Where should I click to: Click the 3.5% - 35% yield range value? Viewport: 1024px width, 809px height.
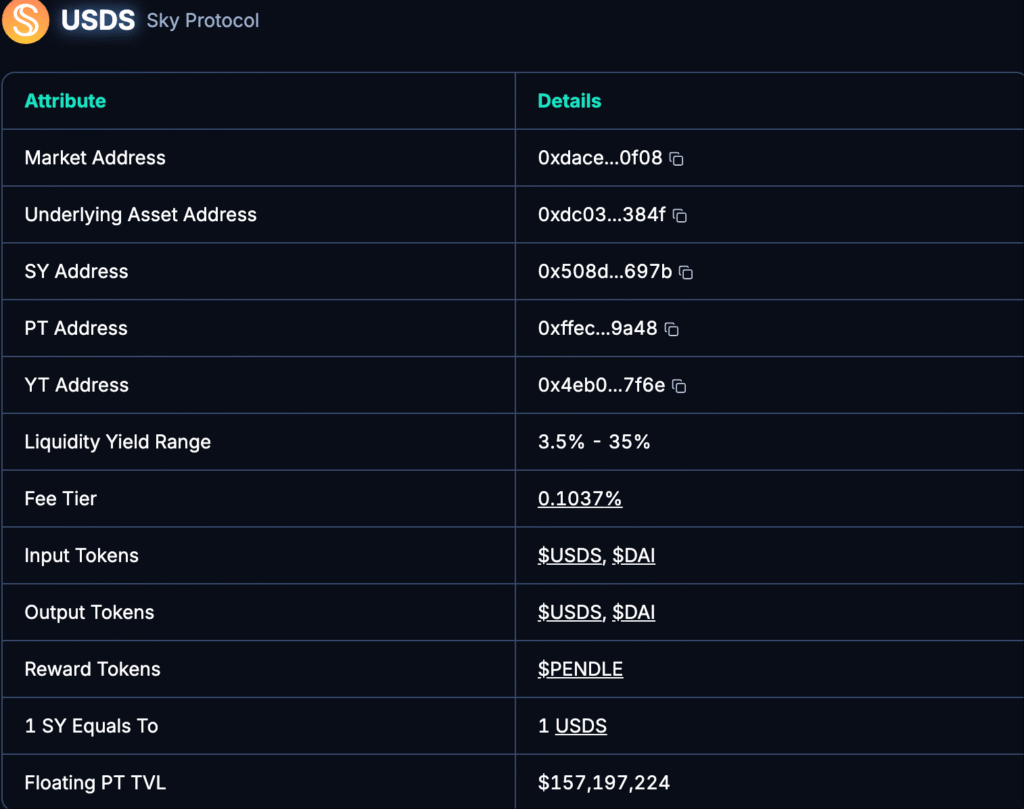(x=594, y=441)
